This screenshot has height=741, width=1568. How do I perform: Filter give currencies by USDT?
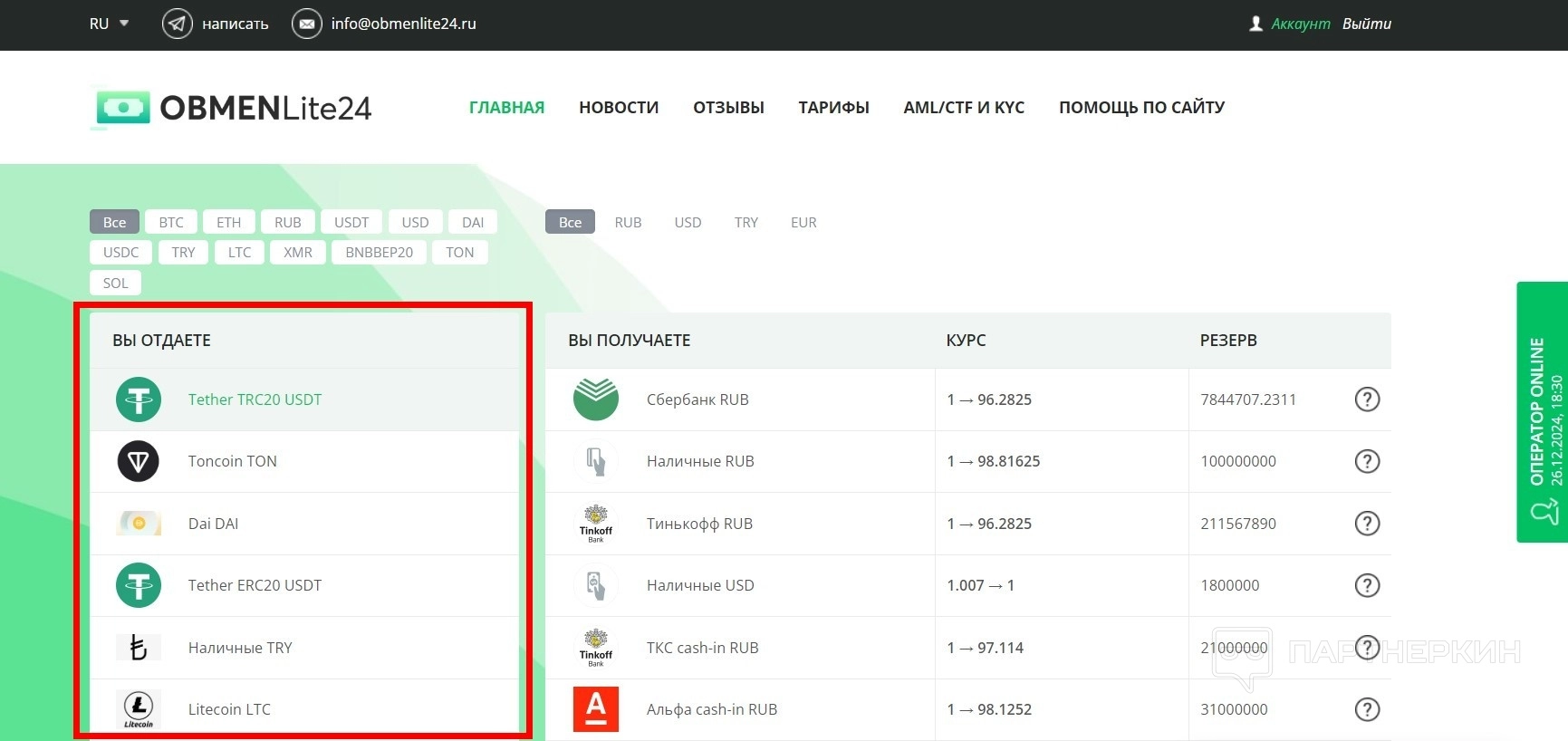coord(351,222)
